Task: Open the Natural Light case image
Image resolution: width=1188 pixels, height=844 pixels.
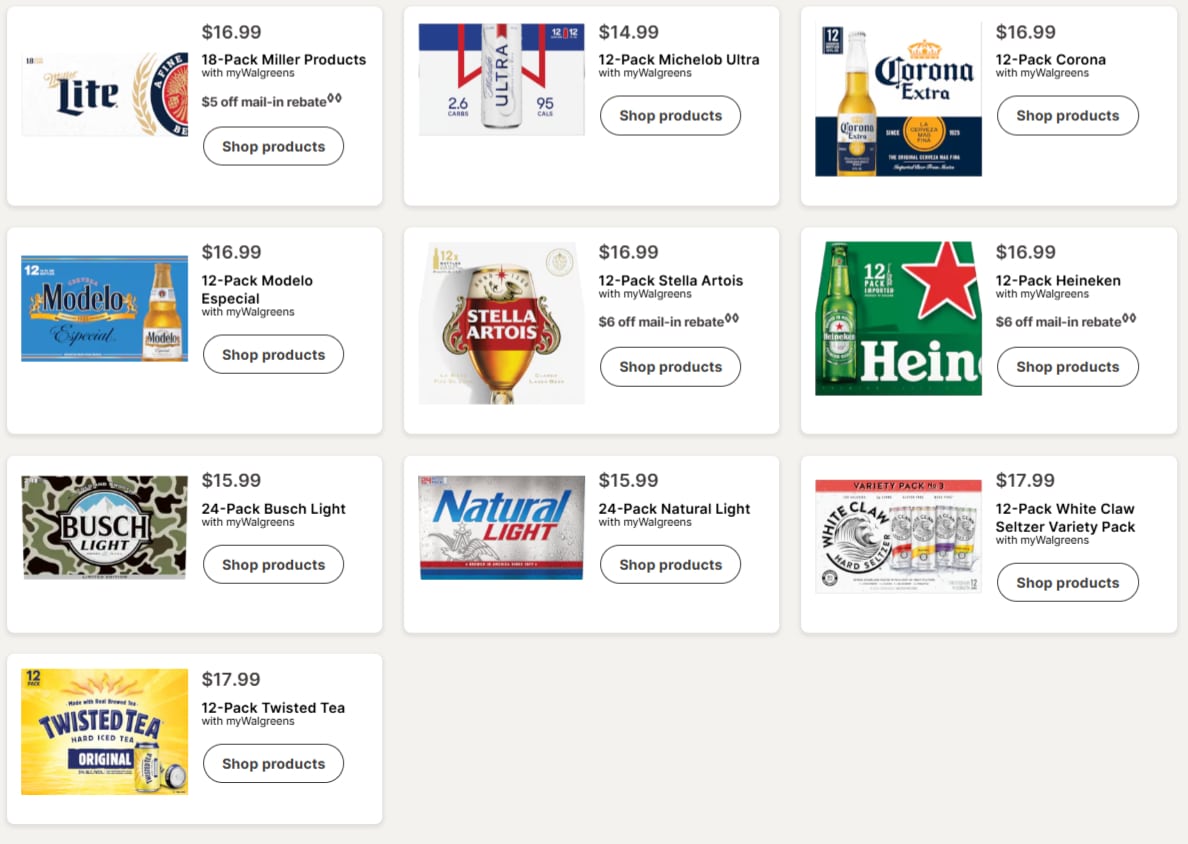Action: coord(502,527)
